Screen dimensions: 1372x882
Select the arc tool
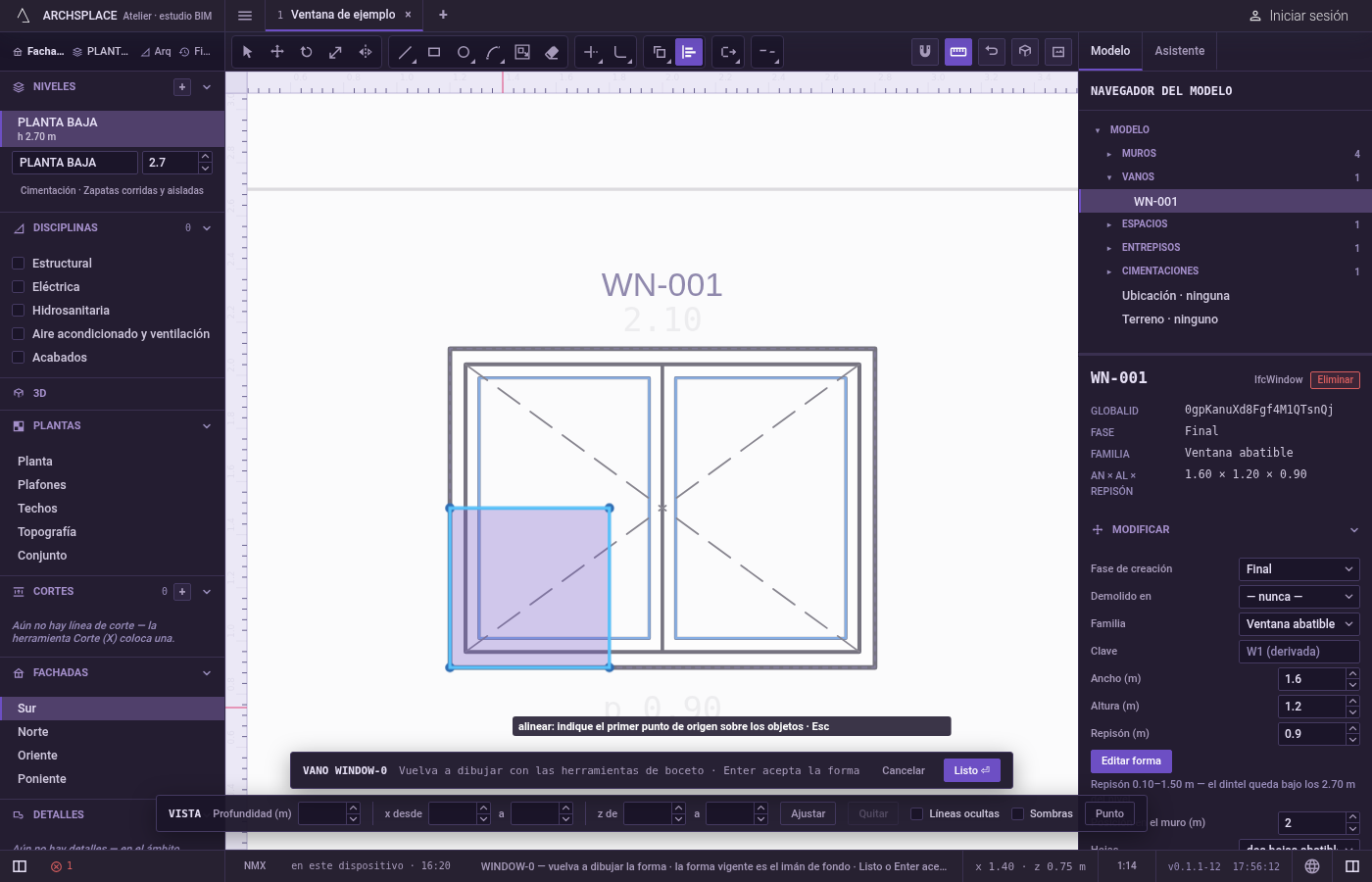pos(493,52)
